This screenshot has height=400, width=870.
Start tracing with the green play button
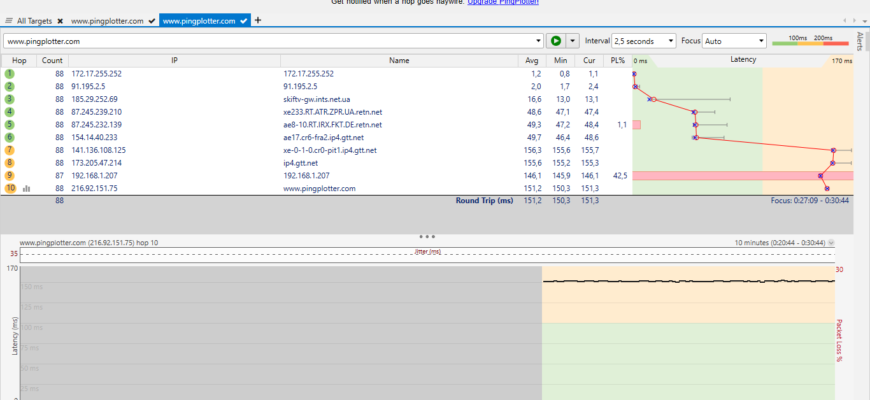[556, 41]
